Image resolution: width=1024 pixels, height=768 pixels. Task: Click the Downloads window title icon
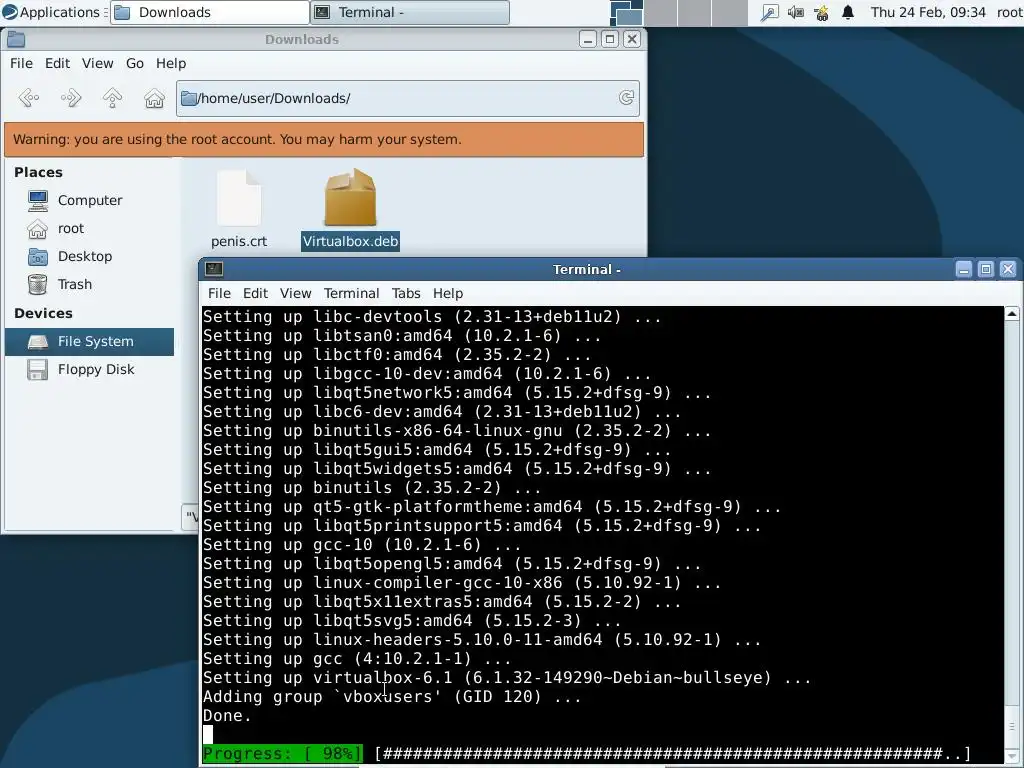16,39
